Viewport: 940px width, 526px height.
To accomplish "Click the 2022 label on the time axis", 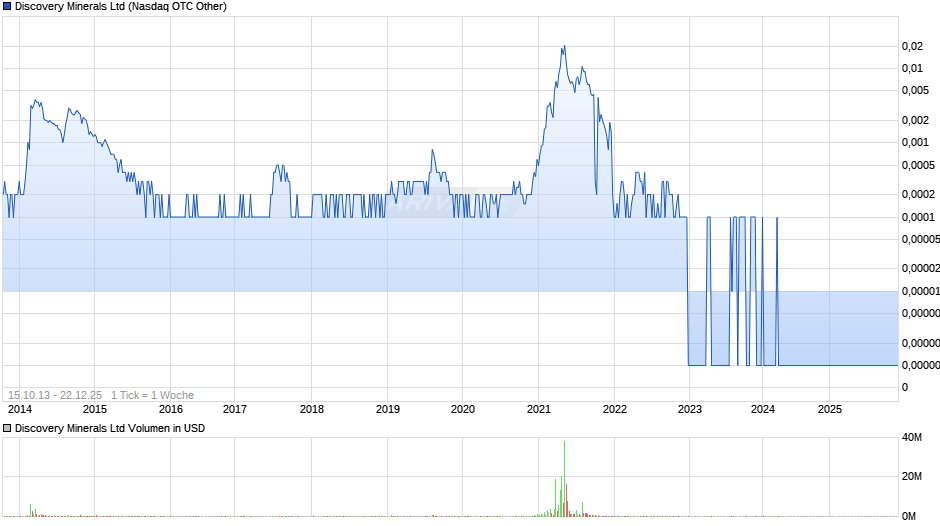I will pos(614,409).
